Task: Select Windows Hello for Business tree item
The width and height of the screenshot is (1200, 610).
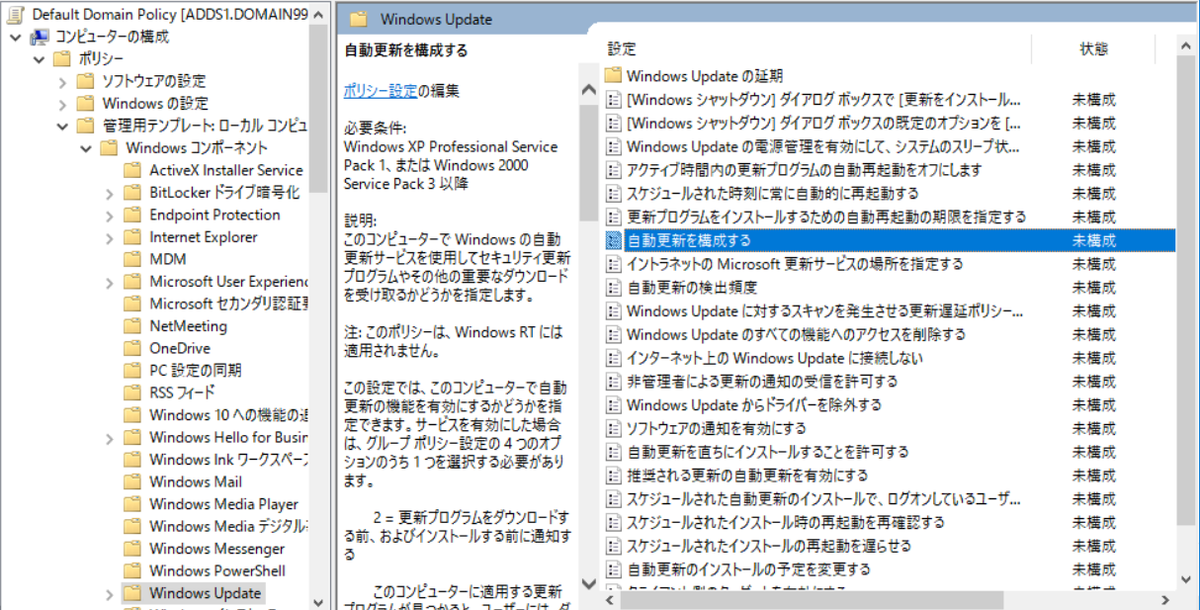Action: coord(228,437)
